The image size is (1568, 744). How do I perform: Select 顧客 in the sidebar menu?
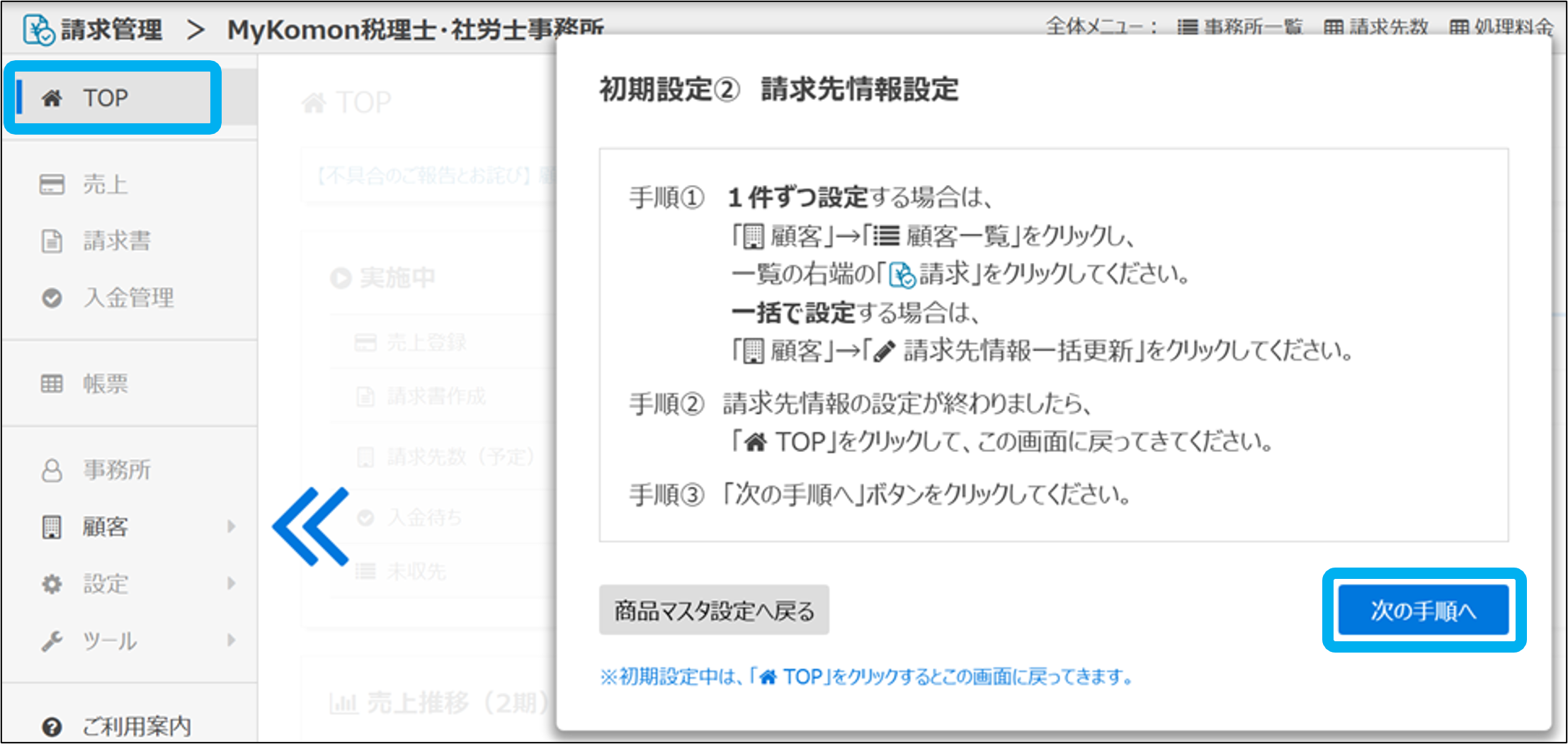pos(106,527)
